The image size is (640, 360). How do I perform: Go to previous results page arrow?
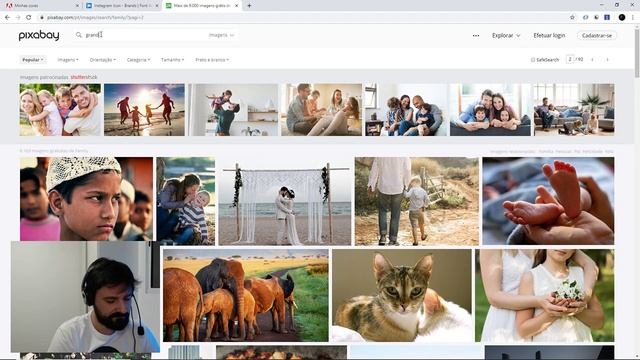pyautogui.click(x=592, y=60)
